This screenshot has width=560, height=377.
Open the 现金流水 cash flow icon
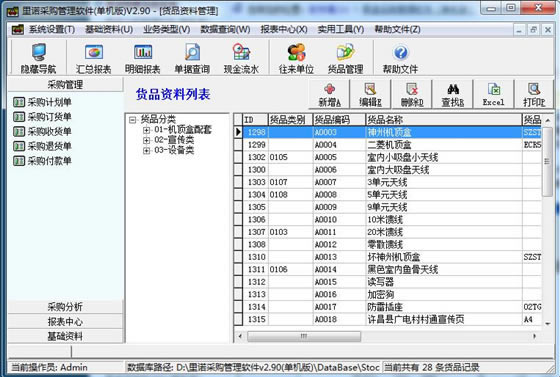(x=241, y=58)
